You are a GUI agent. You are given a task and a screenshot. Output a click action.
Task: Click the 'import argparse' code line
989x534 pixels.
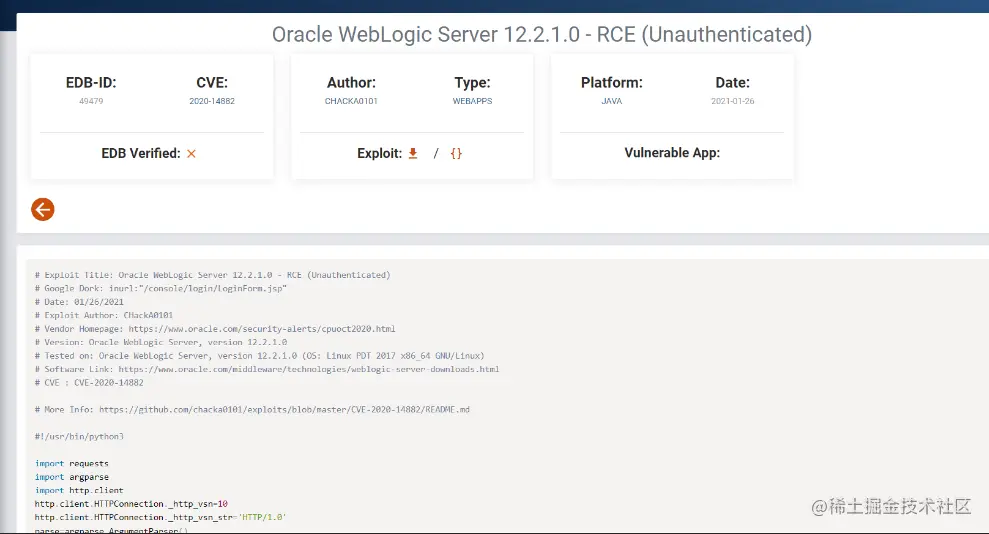point(72,477)
